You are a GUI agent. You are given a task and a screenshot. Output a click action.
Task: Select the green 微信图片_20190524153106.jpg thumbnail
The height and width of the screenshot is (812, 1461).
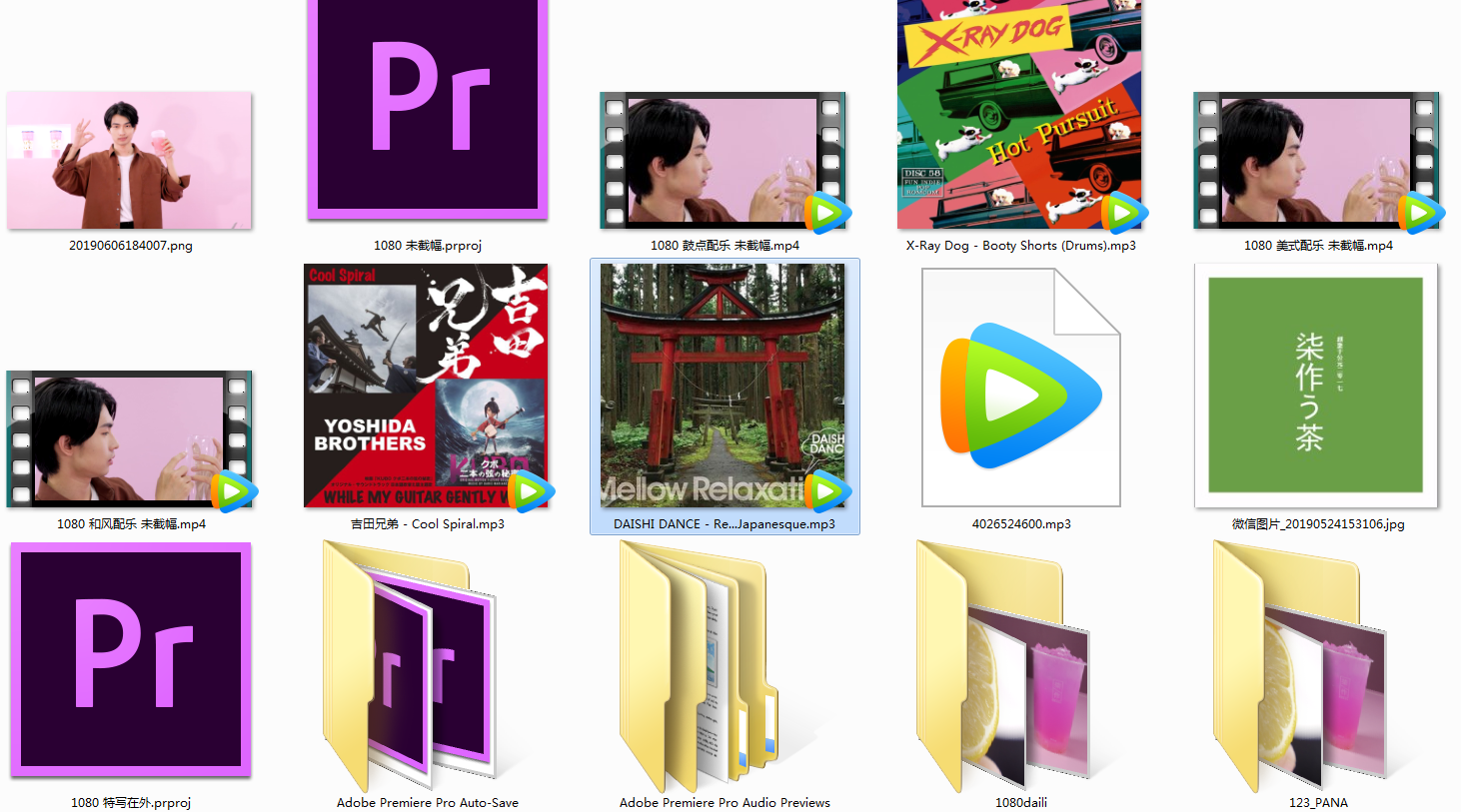point(1316,386)
